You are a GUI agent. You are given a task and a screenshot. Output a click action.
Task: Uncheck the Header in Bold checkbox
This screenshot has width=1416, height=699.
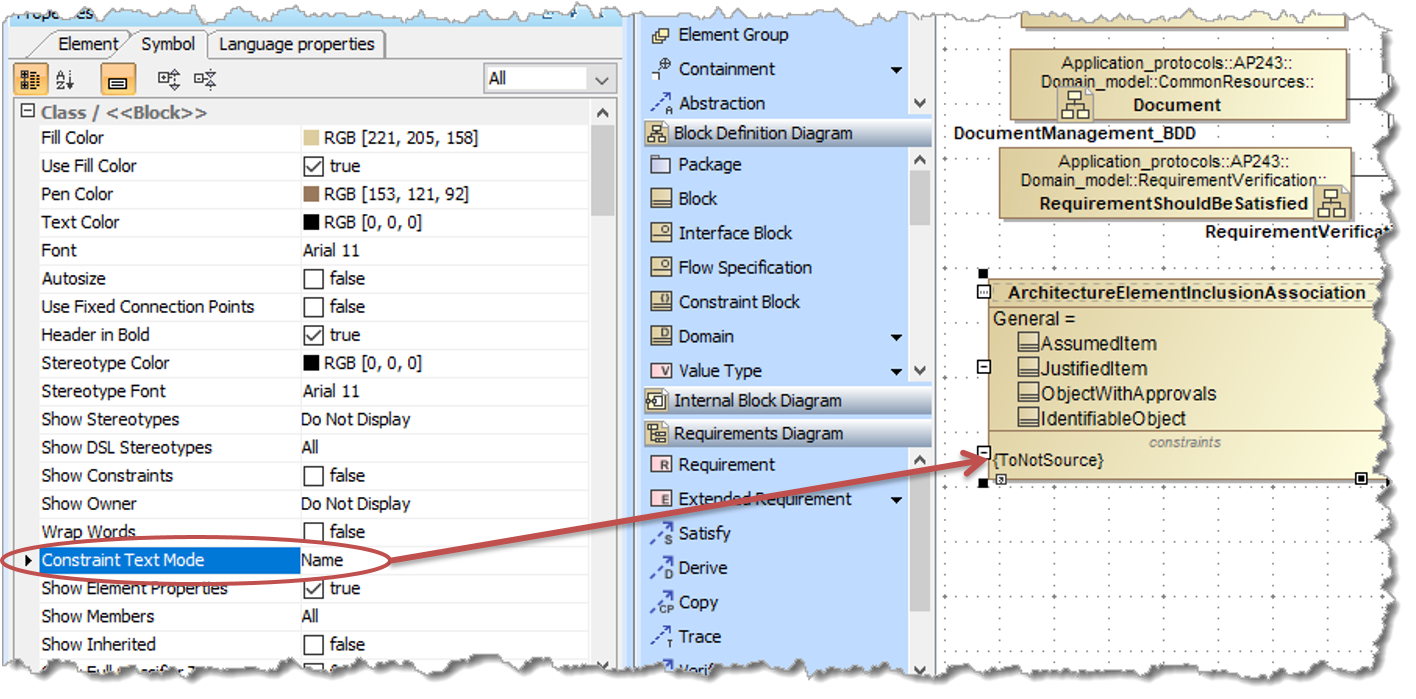pos(313,335)
